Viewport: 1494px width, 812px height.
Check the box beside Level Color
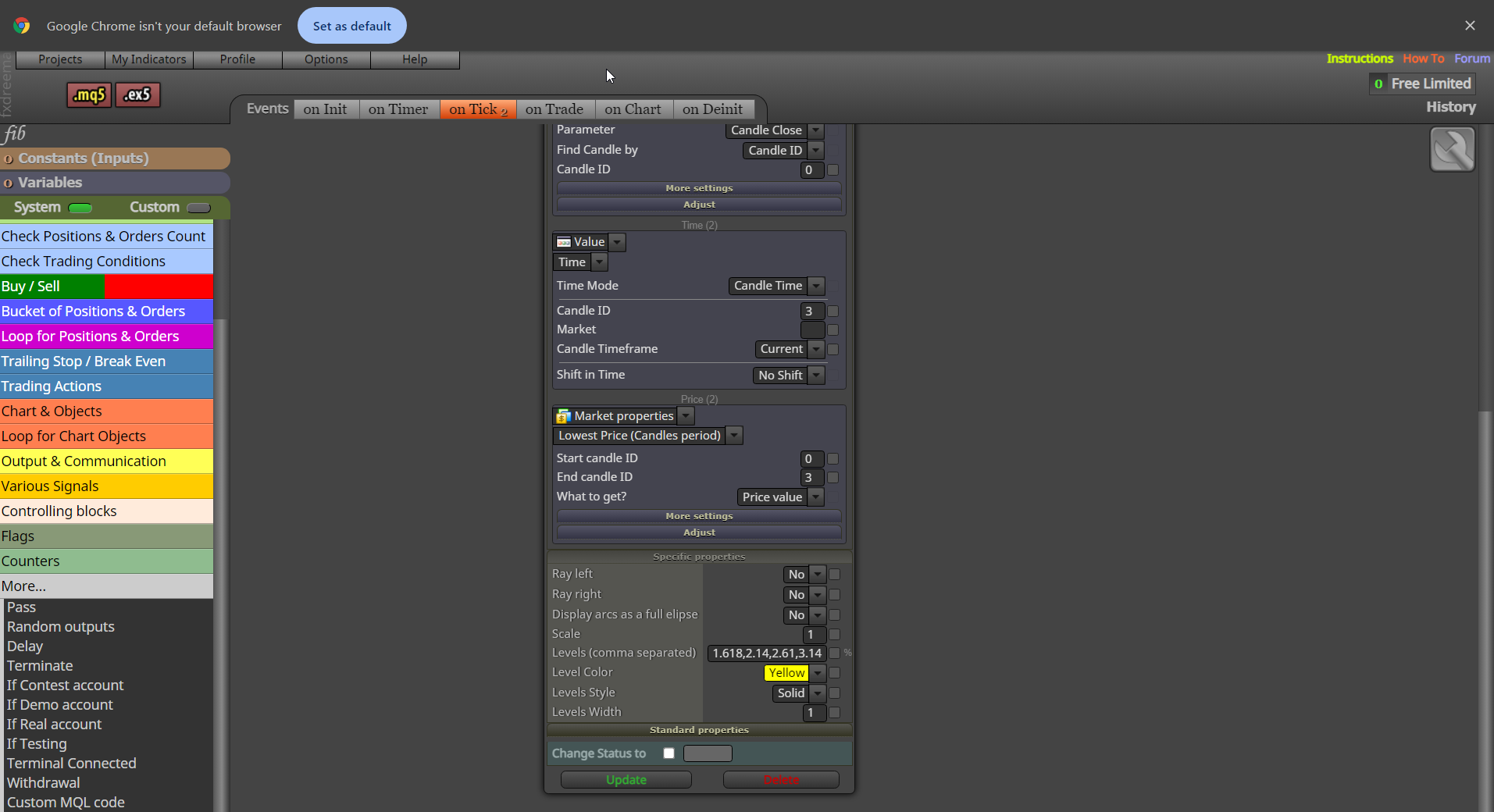(834, 673)
